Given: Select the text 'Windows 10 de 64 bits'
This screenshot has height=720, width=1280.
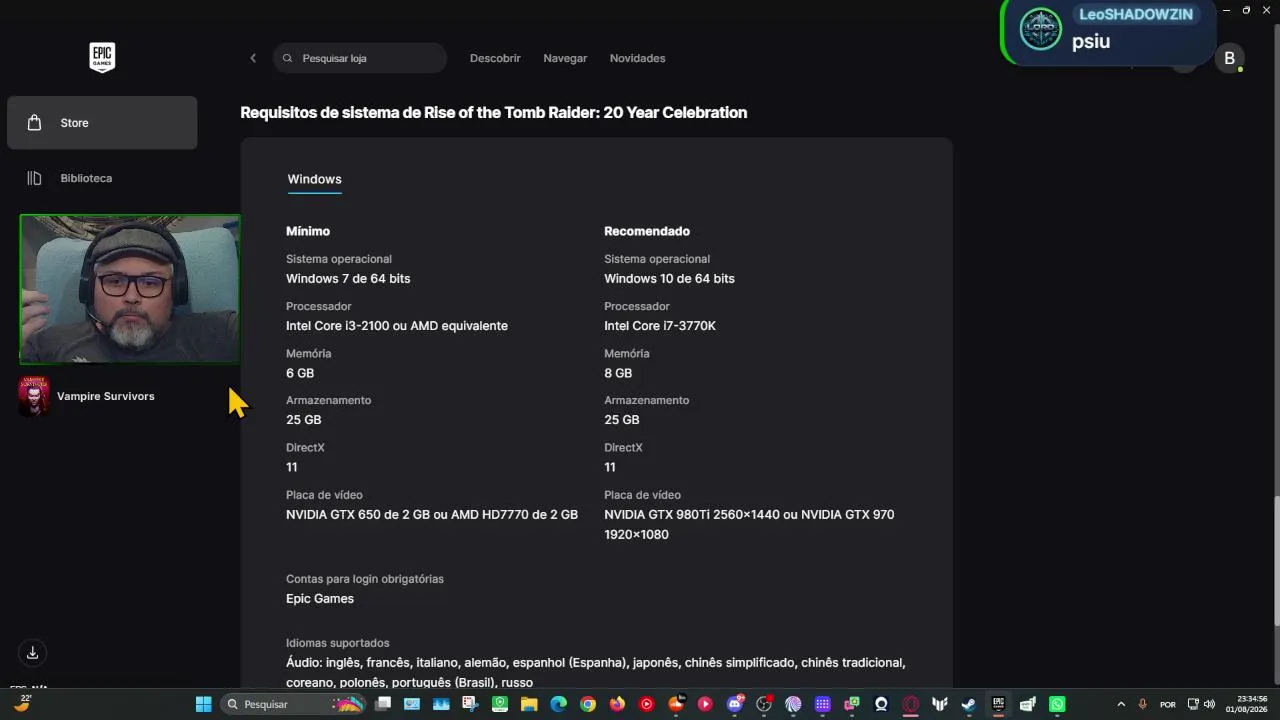Looking at the screenshot, I should (x=669, y=279).
